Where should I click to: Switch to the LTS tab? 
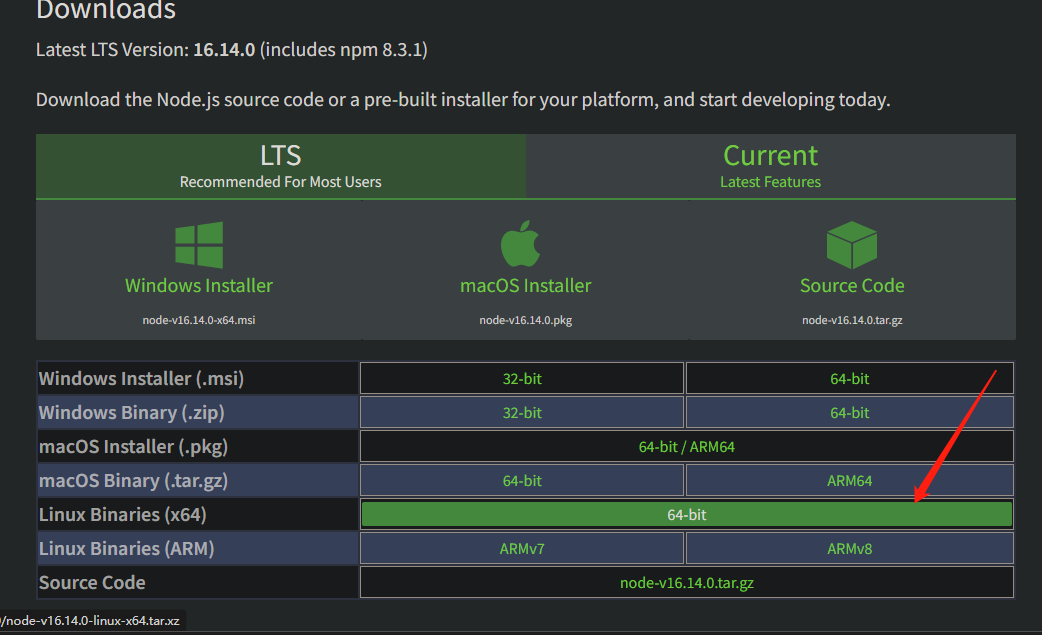[280, 166]
